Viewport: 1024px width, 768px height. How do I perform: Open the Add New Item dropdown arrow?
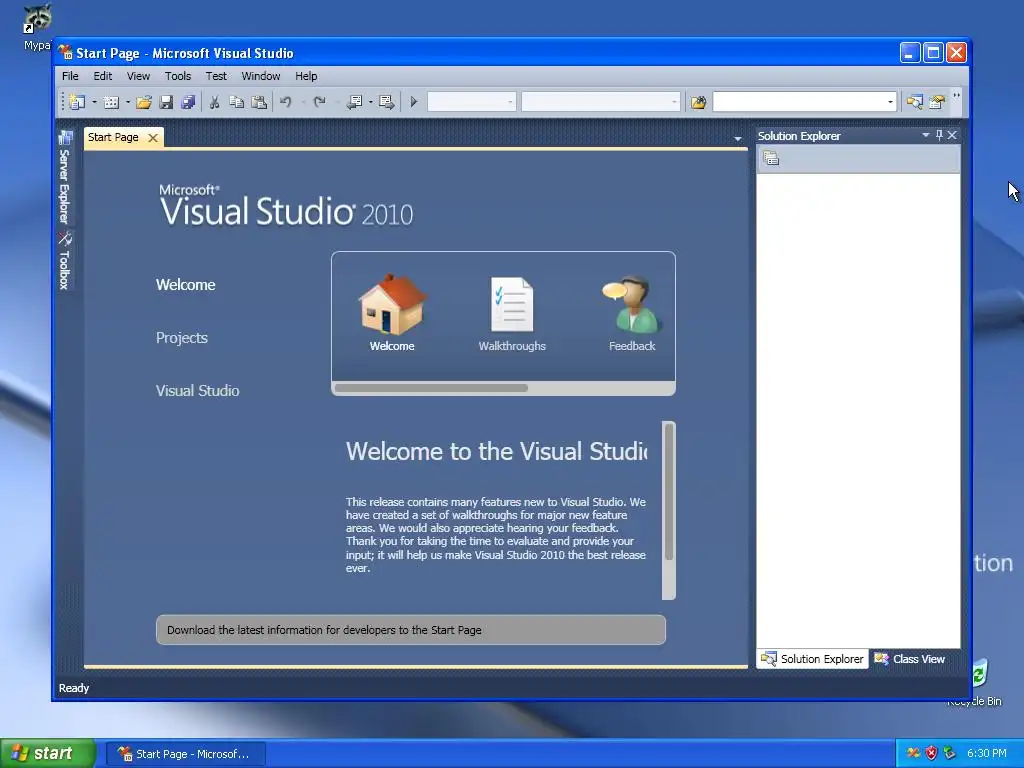[x=127, y=103]
